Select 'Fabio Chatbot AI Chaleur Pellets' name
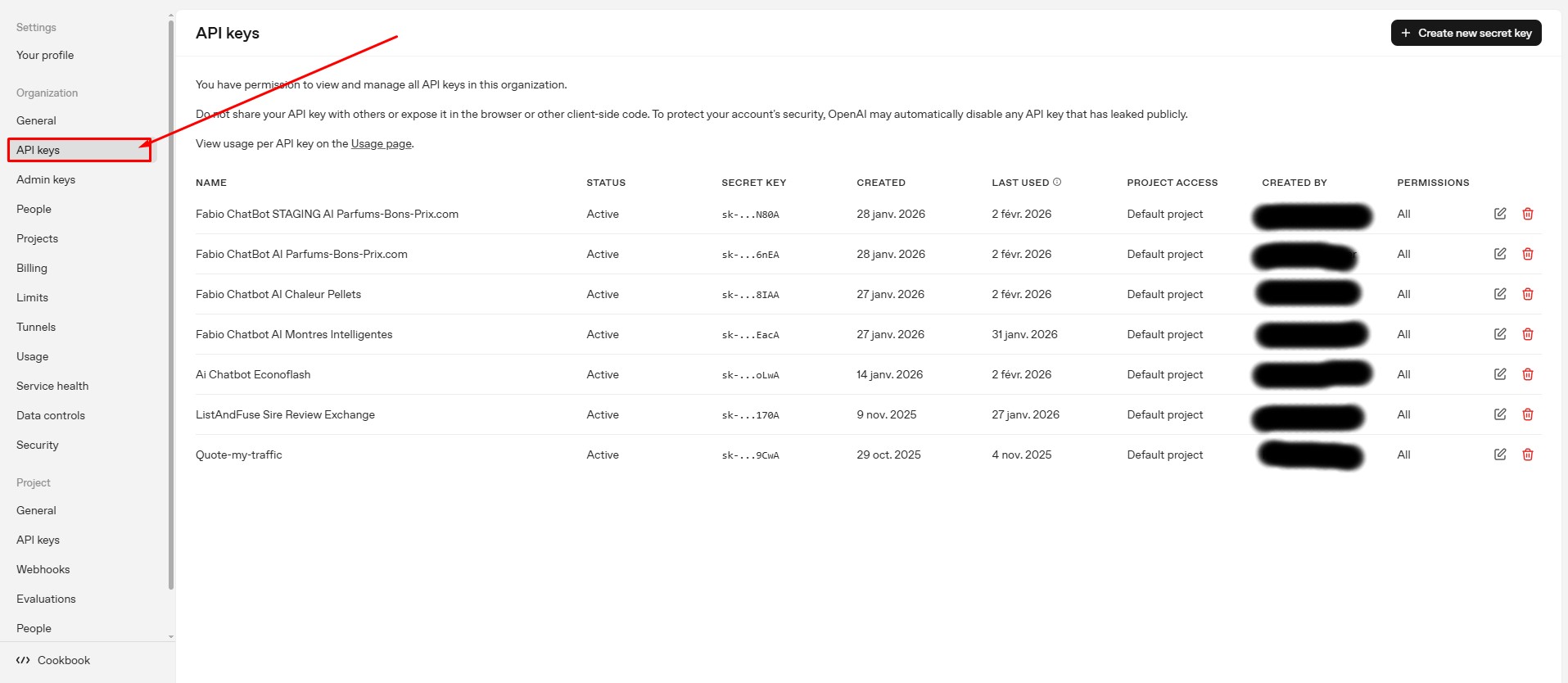 (x=278, y=294)
